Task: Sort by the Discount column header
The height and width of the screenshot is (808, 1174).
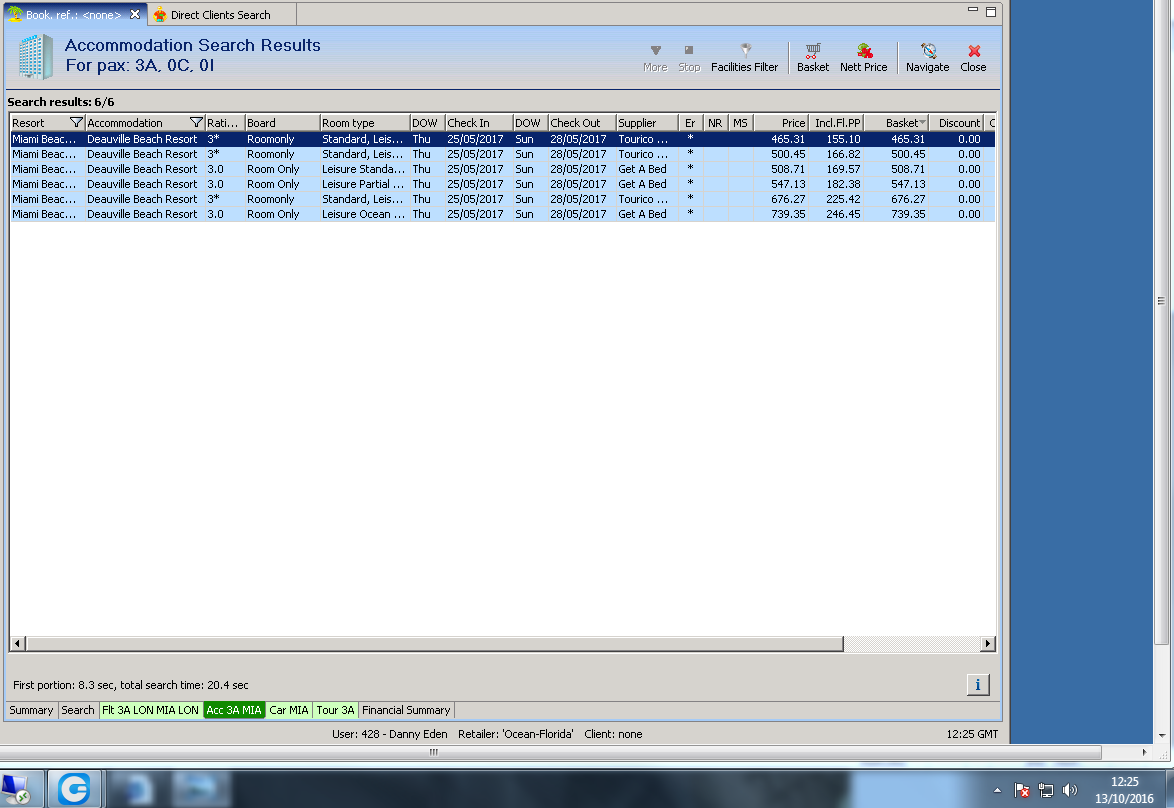Action: 958,123
